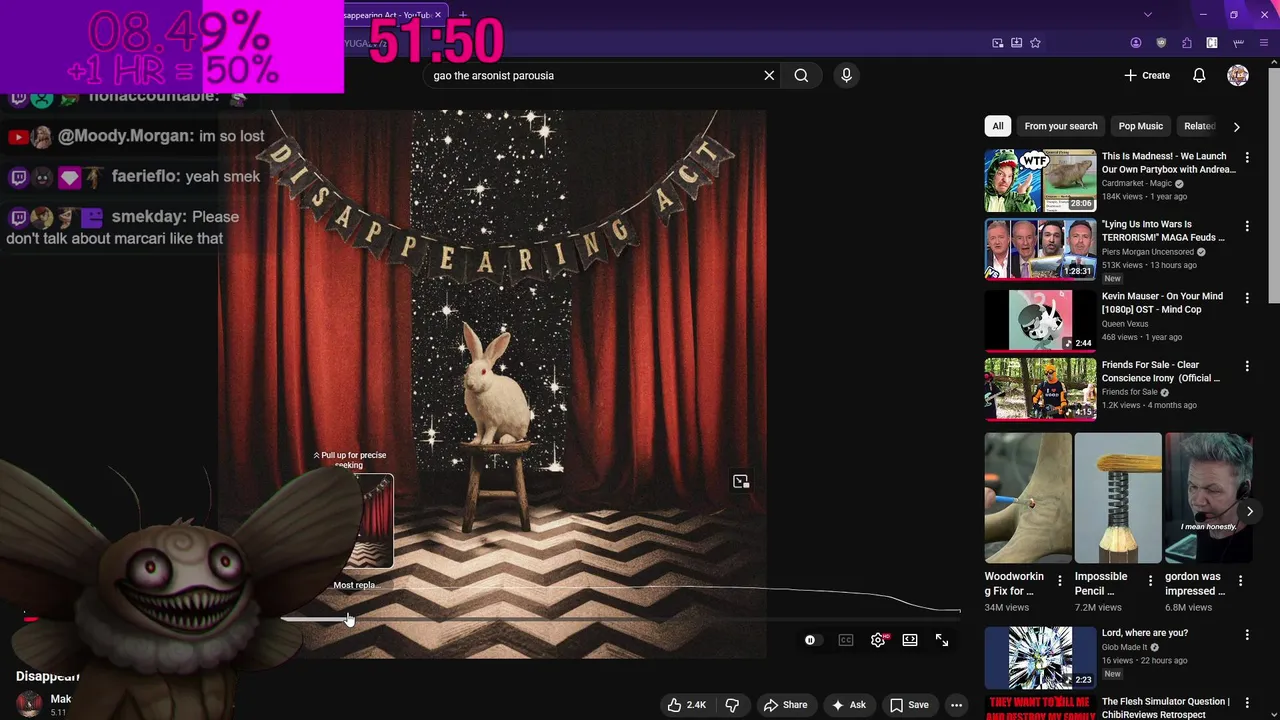Dislike the video
The image size is (1280, 720).
(732, 705)
